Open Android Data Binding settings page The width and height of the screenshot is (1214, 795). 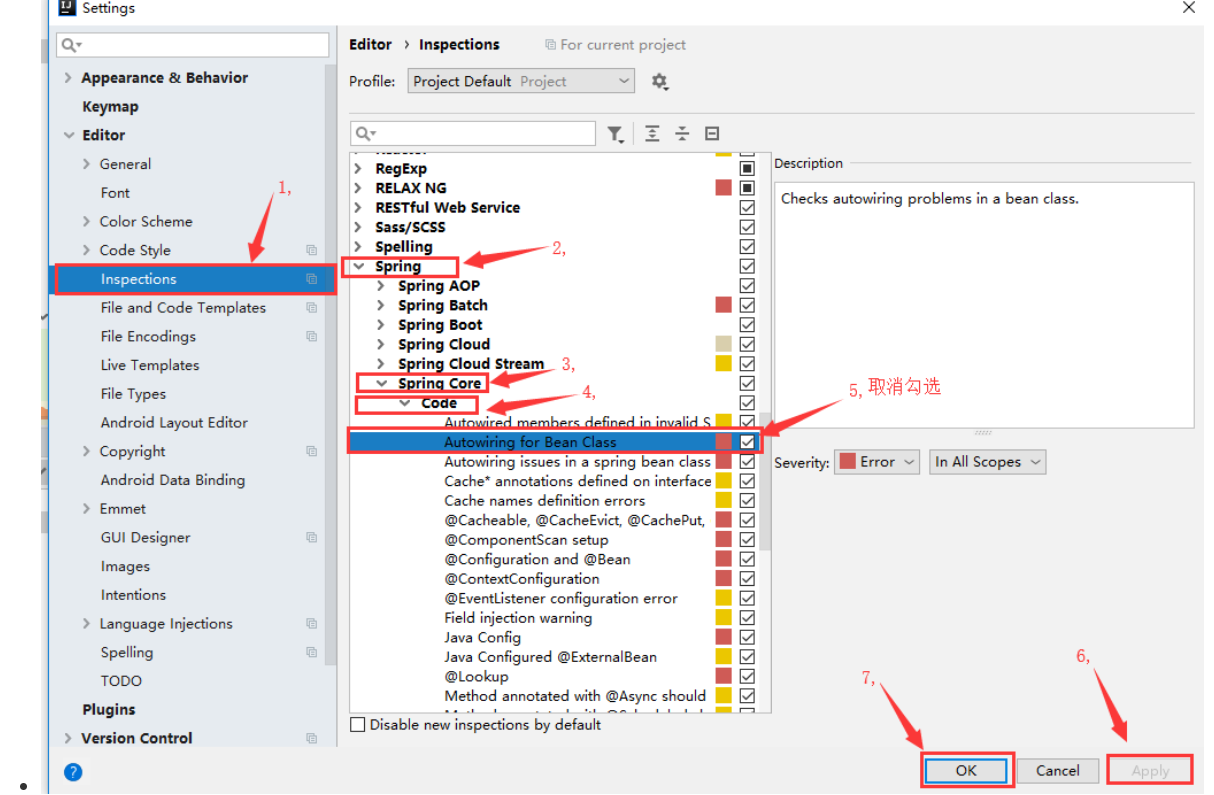coord(173,481)
